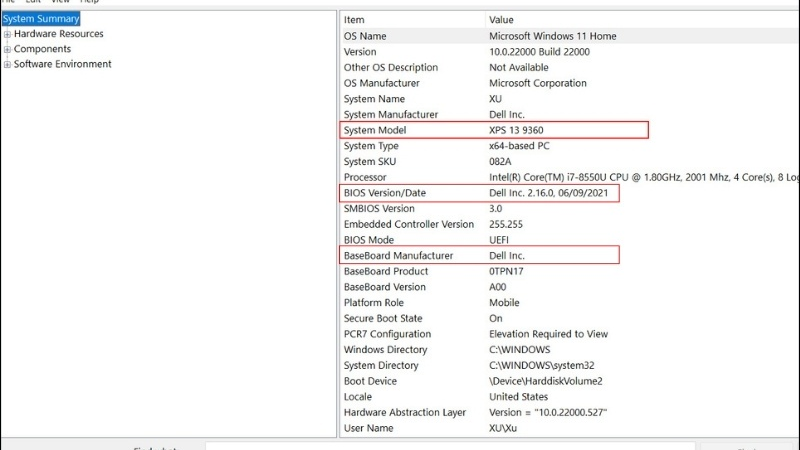Select the Secure Boot State row
This screenshot has height=450, width=800.
pos(570,318)
